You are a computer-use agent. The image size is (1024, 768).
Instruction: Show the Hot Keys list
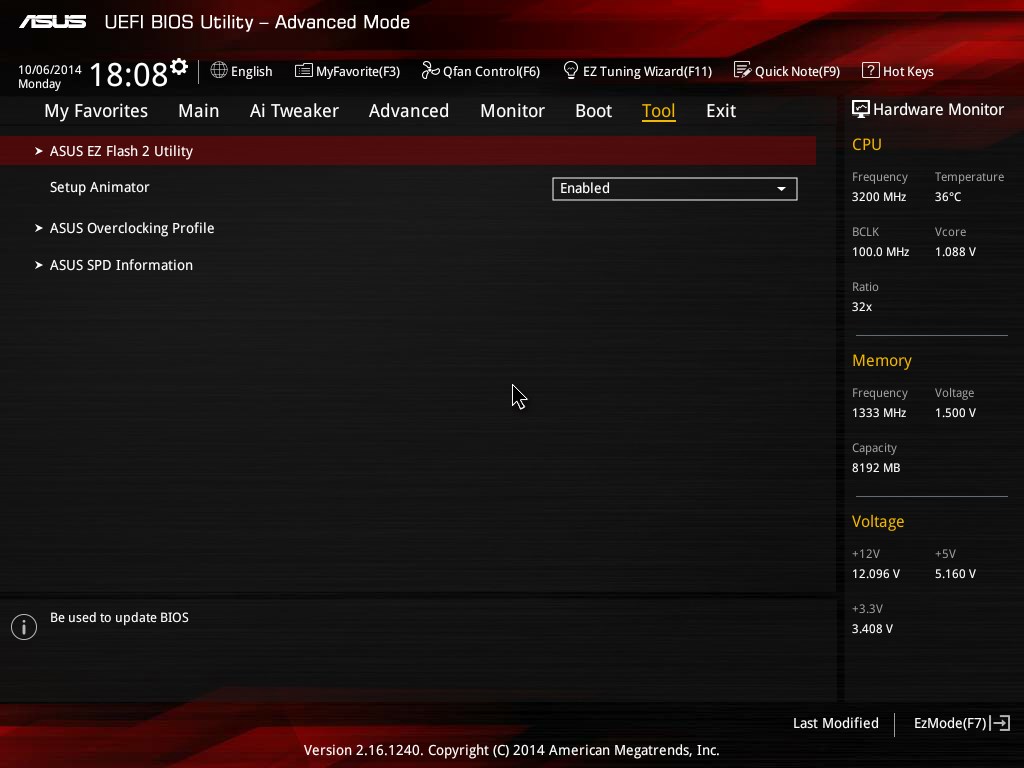pyautogui.click(x=898, y=71)
